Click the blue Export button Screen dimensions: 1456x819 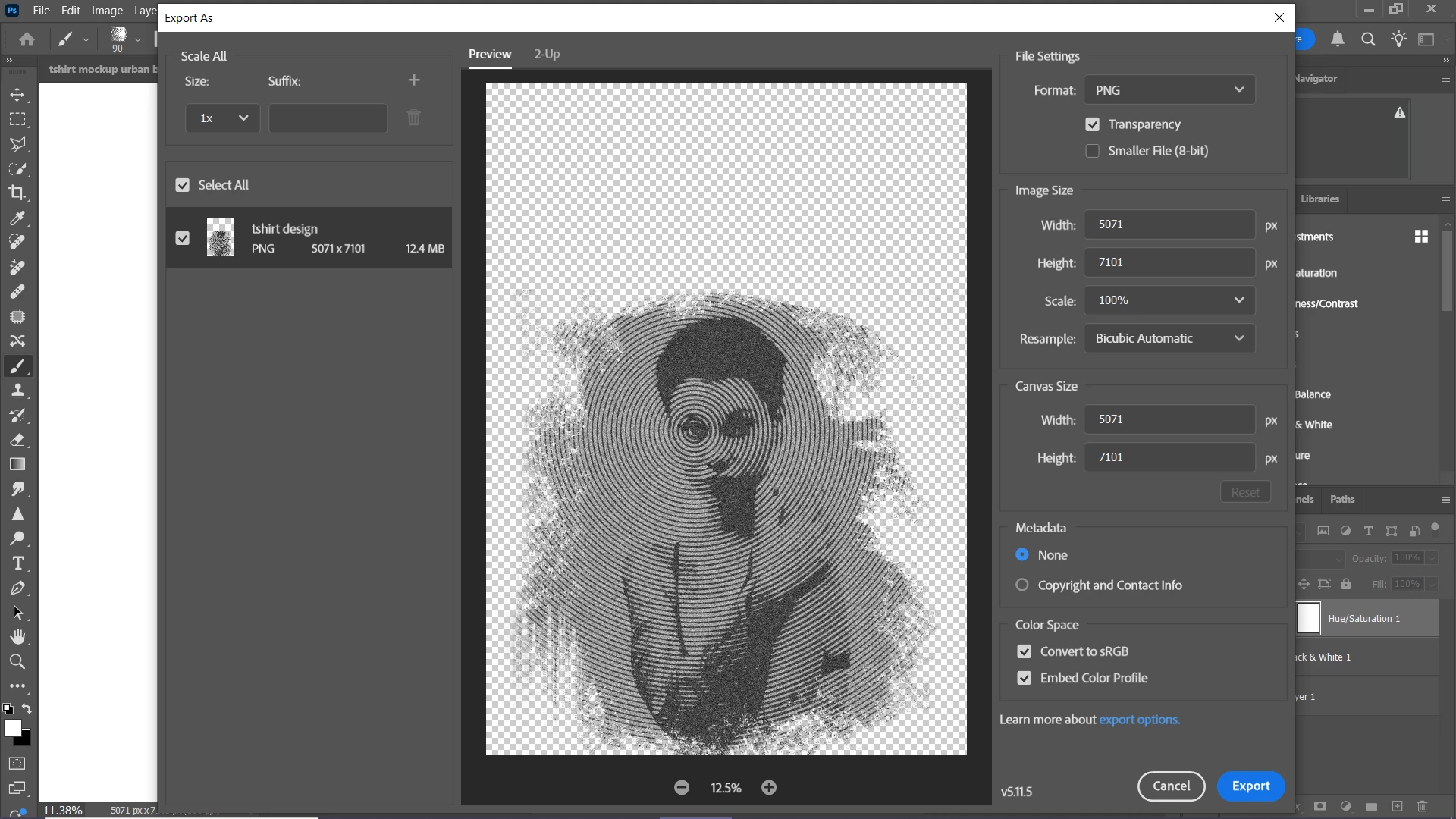[x=1250, y=786]
